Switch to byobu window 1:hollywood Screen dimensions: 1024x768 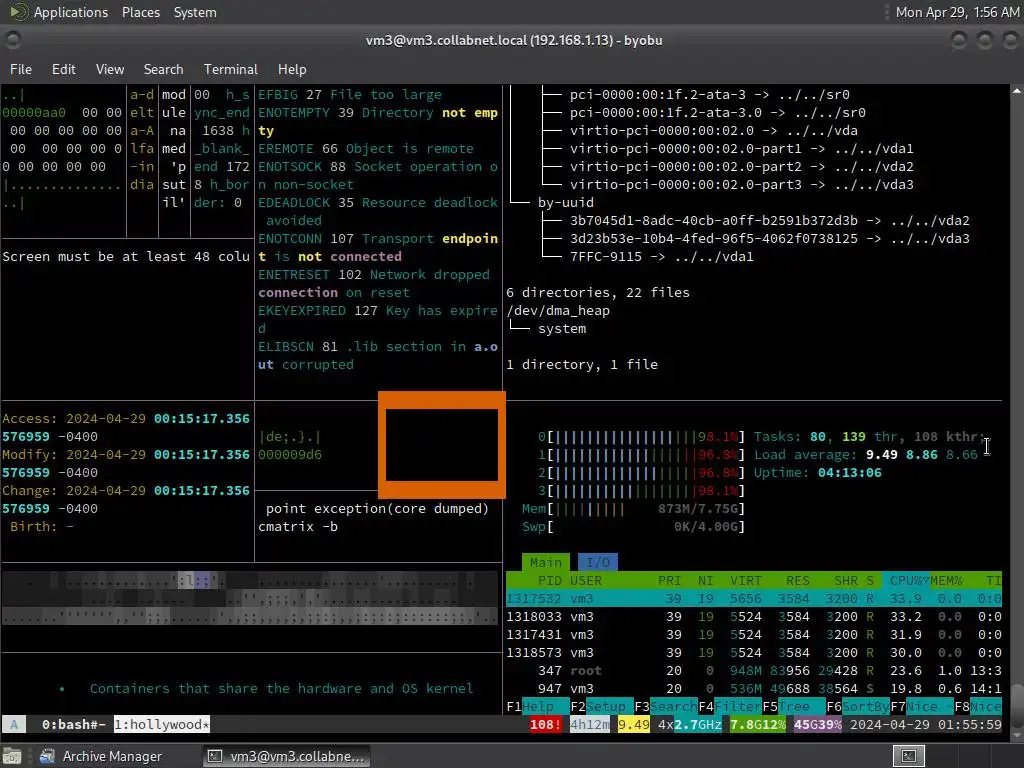[162, 724]
